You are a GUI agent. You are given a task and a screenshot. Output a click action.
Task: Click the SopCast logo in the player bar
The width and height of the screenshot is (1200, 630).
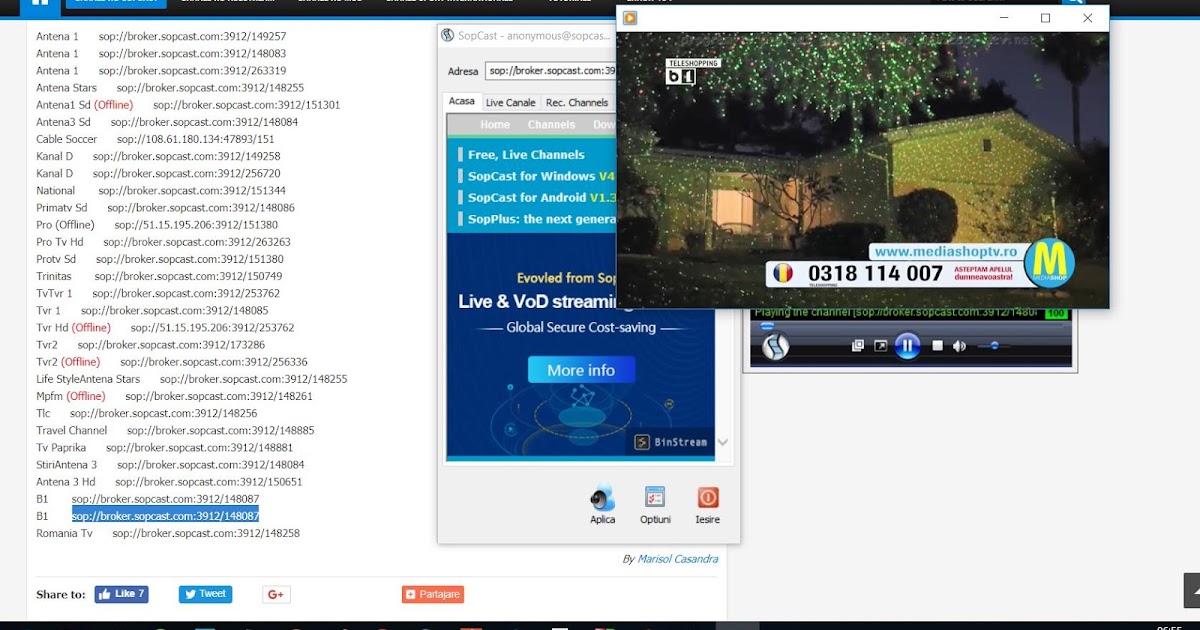tap(775, 346)
